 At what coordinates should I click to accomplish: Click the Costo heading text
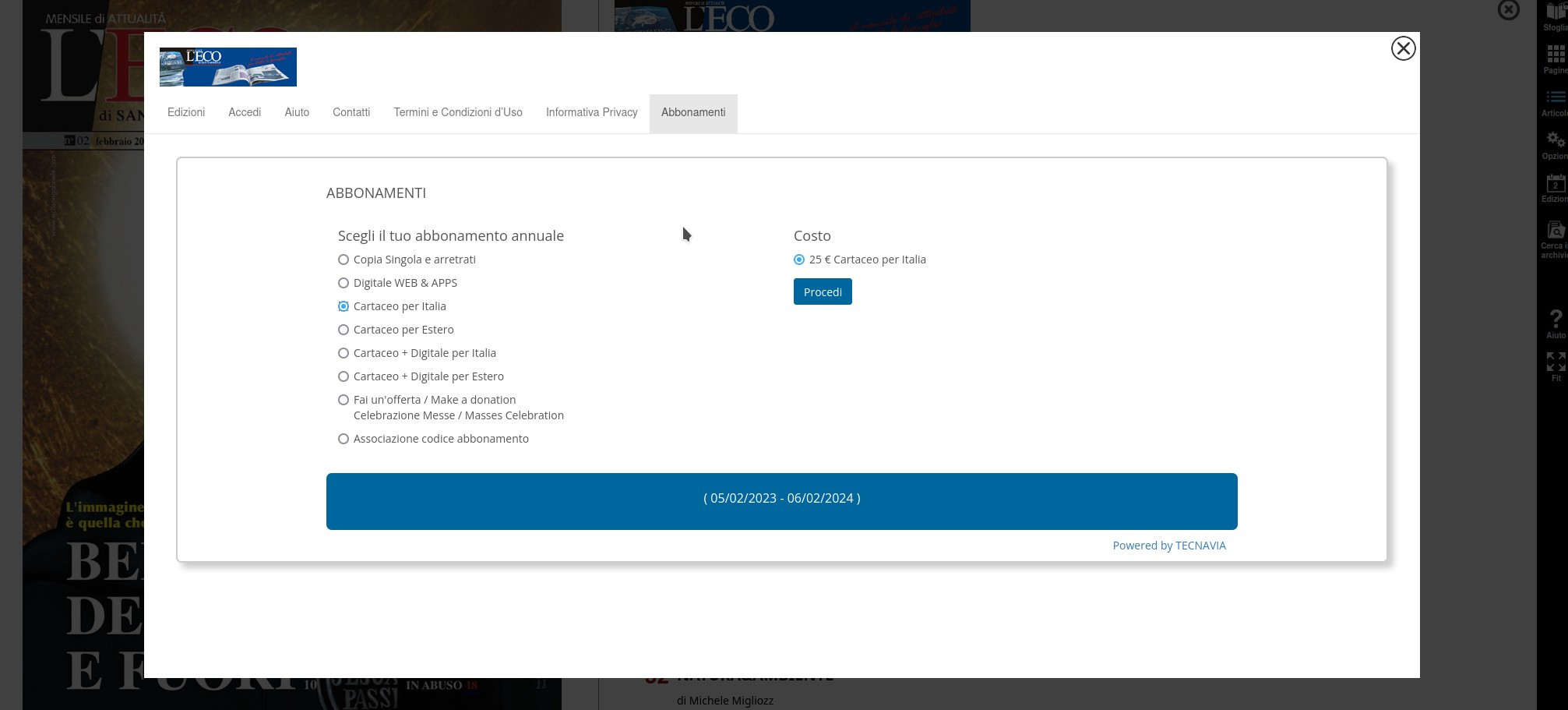tap(812, 235)
